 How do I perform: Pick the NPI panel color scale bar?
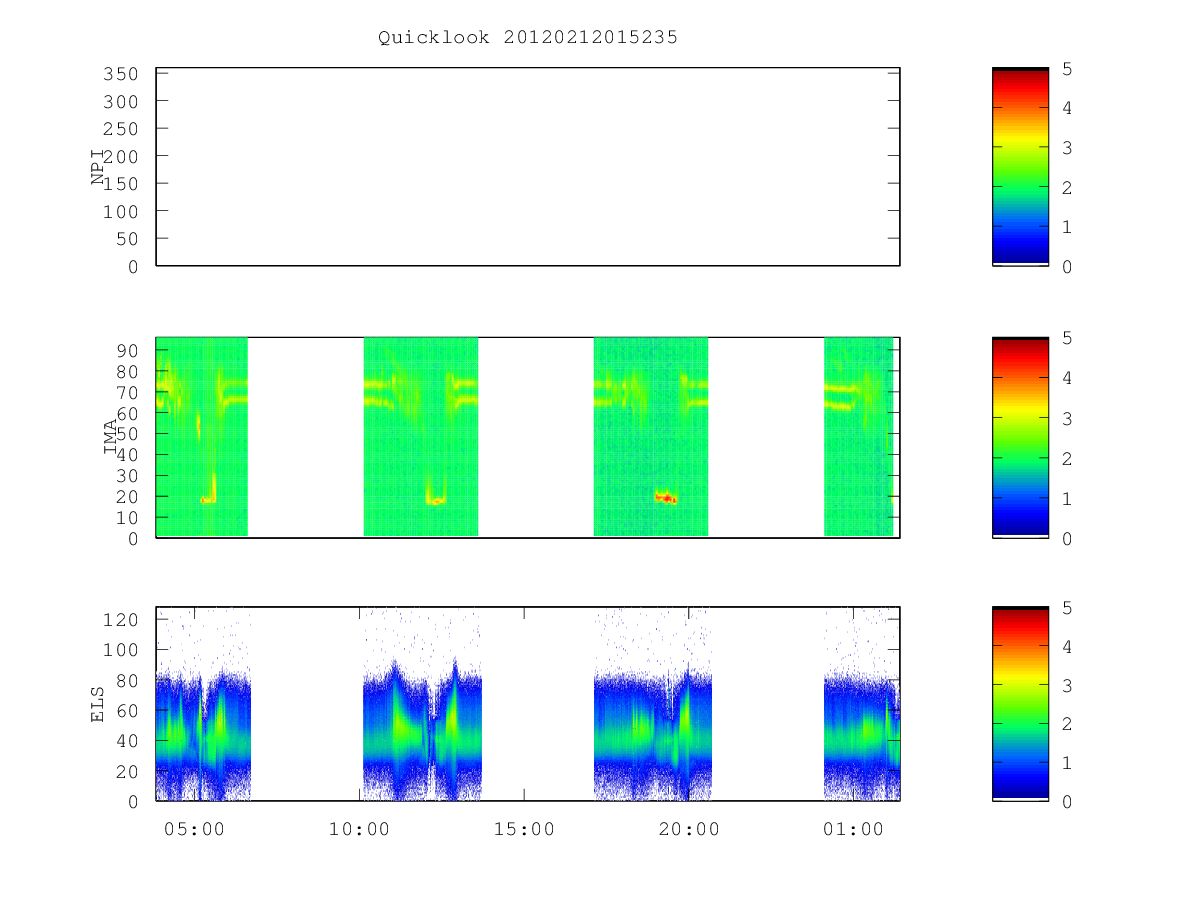click(1020, 167)
